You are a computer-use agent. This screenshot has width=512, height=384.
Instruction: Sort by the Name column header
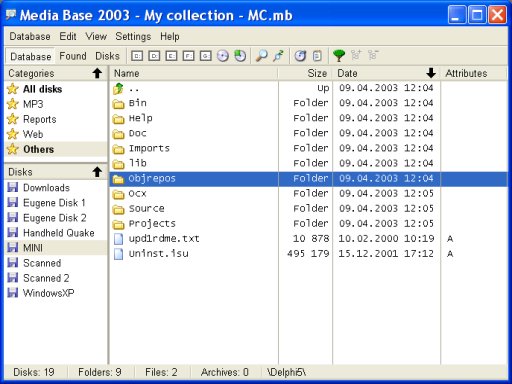point(195,73)
